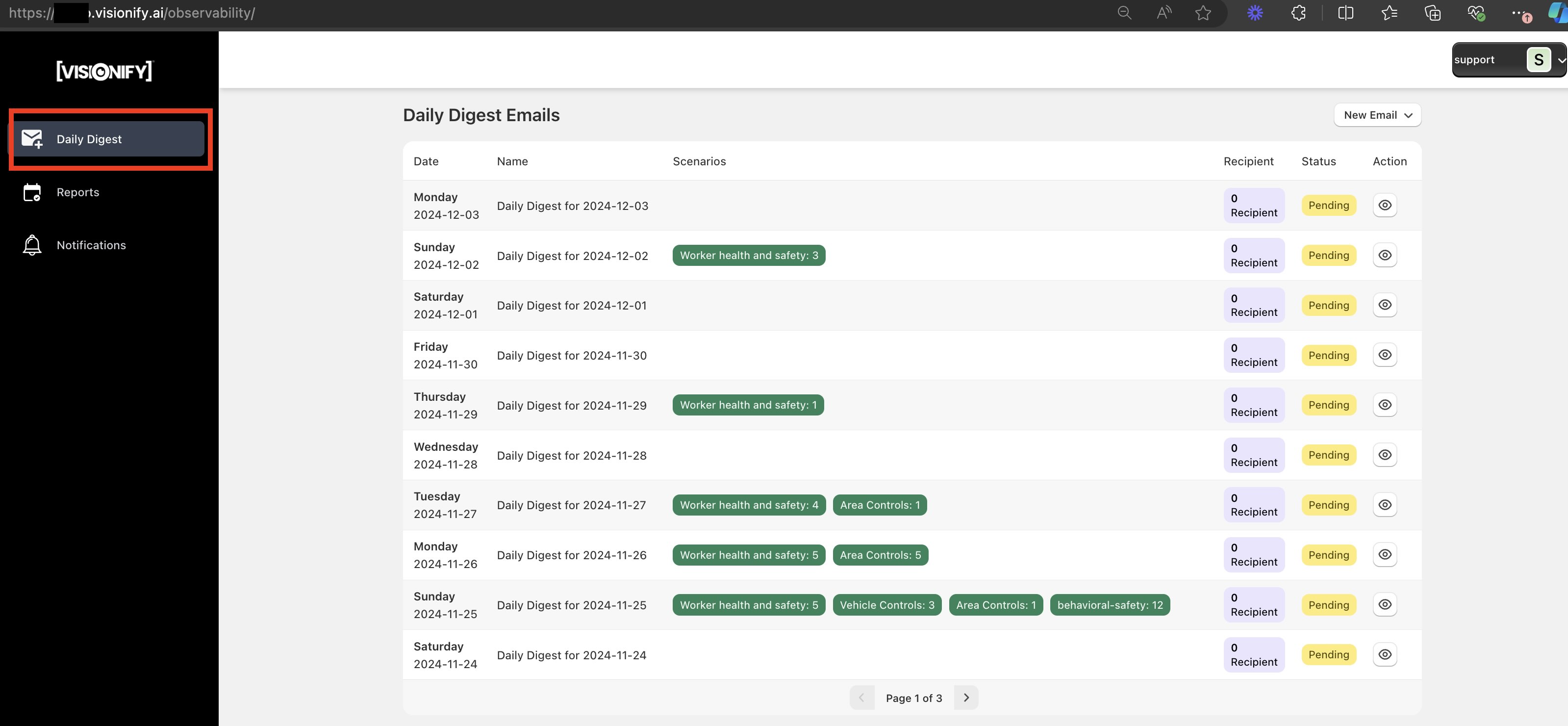1568x726 pixels.
Task: Click Daily Digest for 2024-12-03 name
Action: [x=572, y=206]
